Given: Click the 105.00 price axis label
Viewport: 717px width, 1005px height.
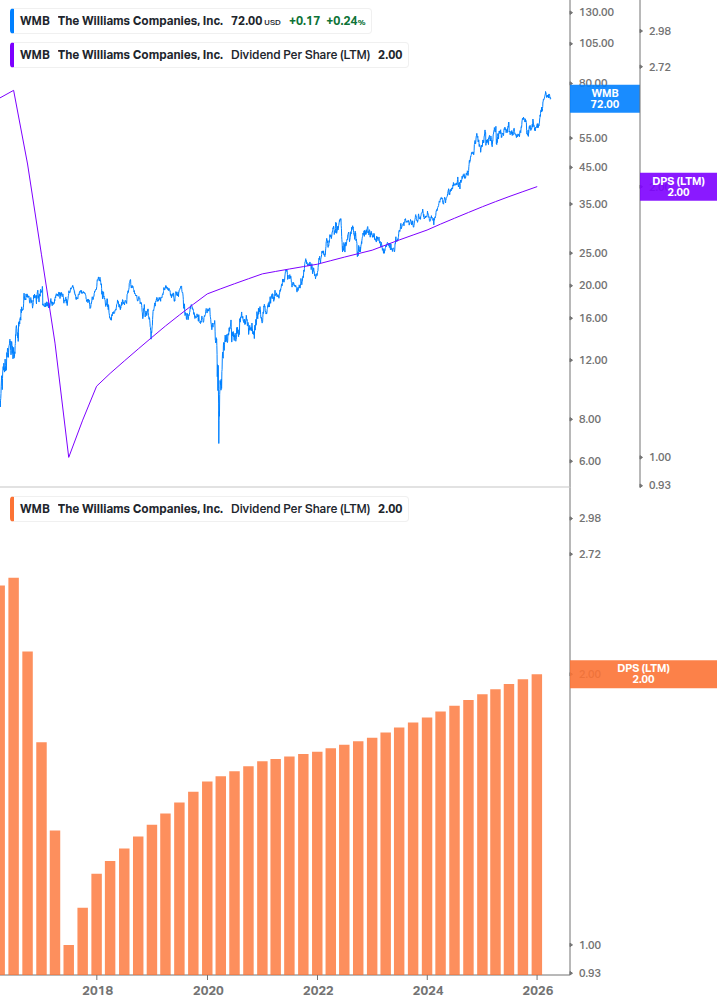Looking at the screenshot, I should pyautogui.click(x=596, y=43).
